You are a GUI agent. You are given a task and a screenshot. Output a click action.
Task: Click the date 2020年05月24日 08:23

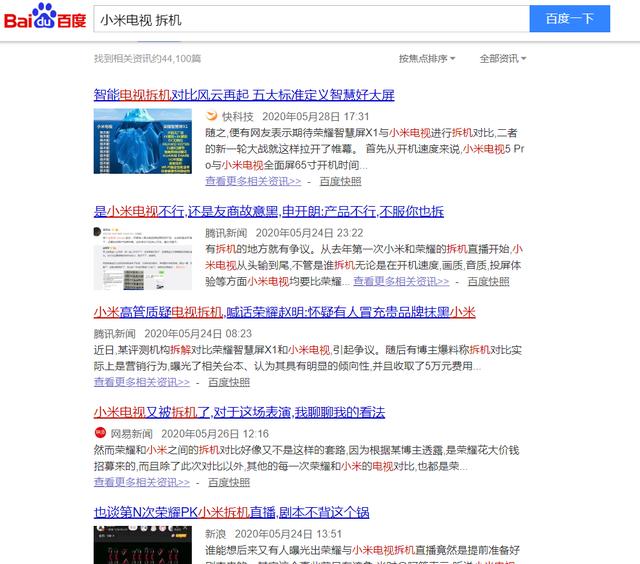click(198, 334)
